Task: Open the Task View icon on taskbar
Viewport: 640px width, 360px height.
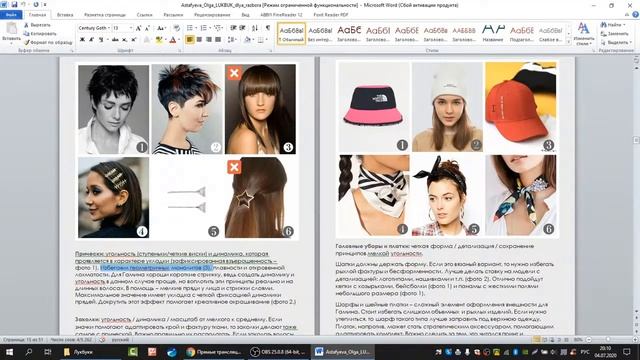Action: 48,352
